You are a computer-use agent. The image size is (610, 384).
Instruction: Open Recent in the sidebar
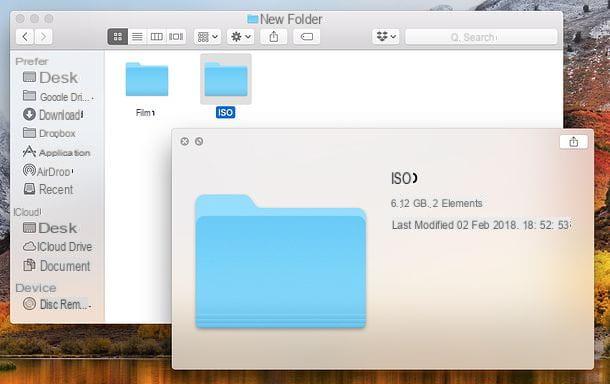48,189
